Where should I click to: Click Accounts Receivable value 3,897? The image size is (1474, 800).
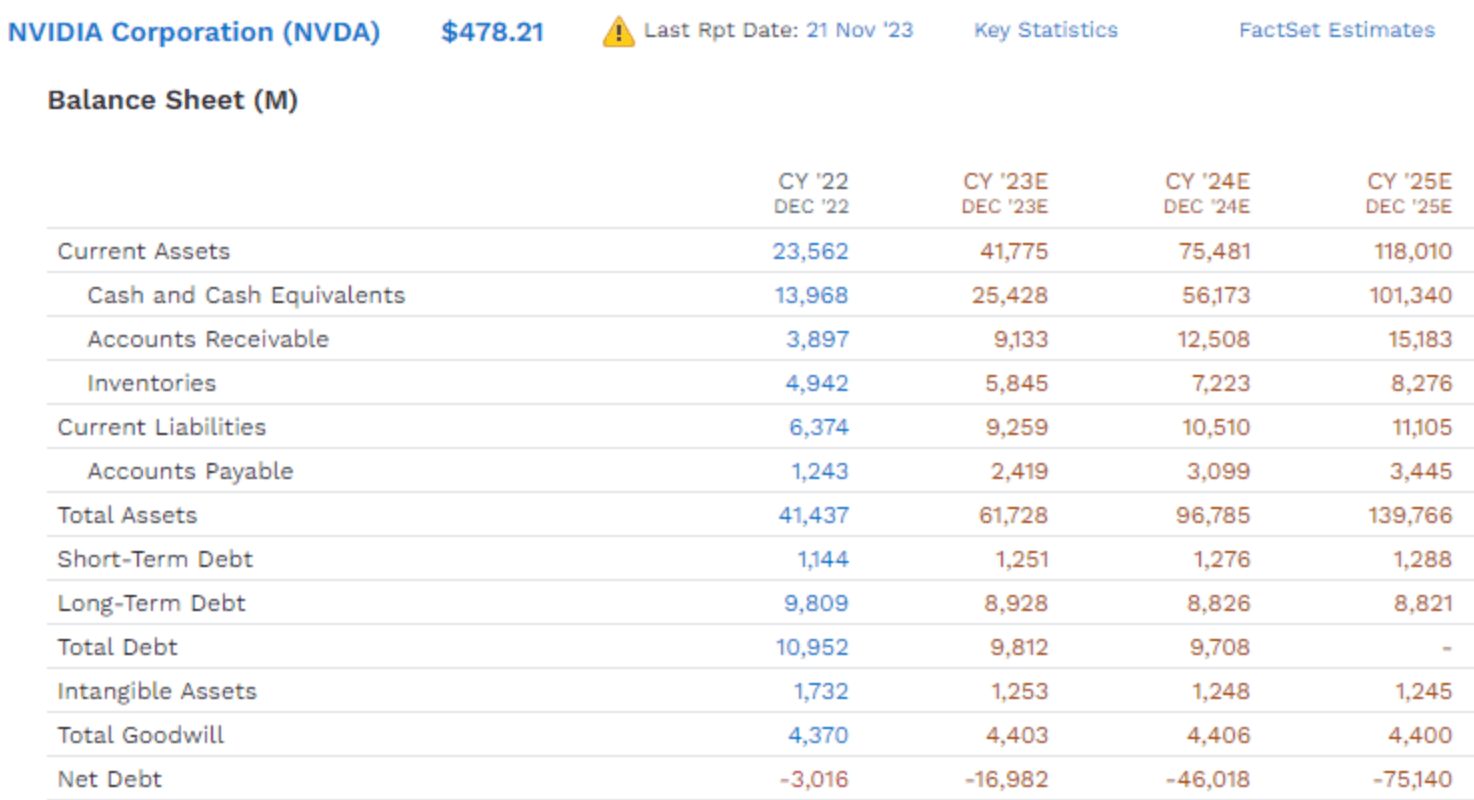tap(817, 339)
